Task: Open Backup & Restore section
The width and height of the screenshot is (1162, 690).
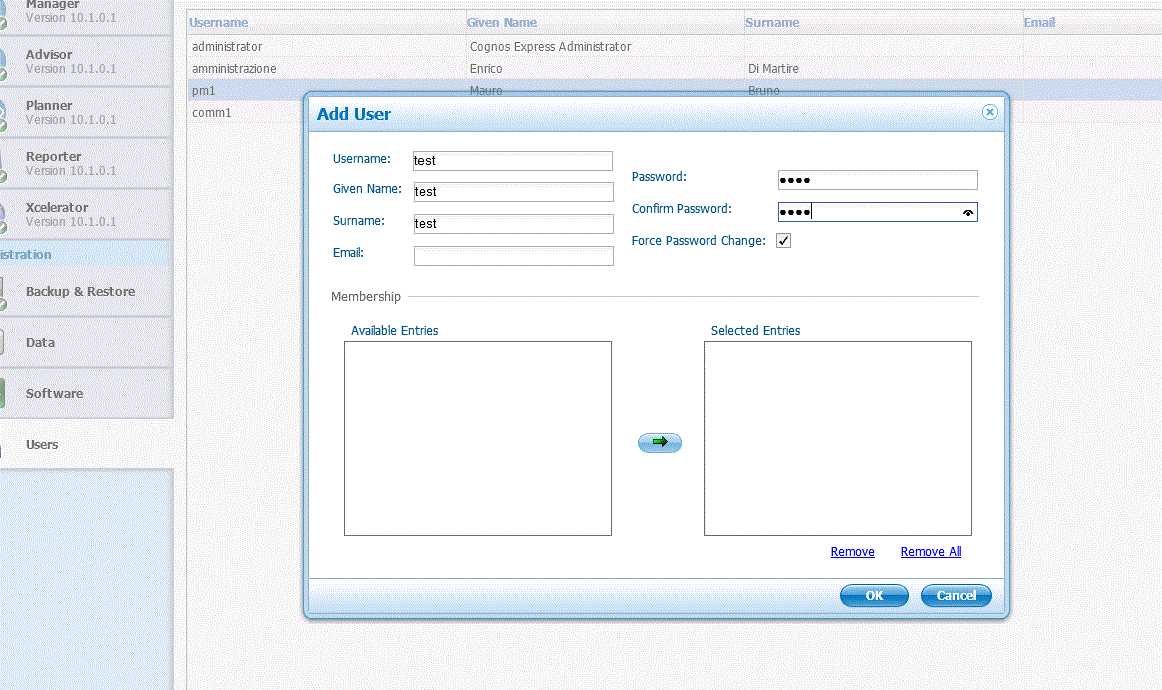Action: [x=86, y=292]
